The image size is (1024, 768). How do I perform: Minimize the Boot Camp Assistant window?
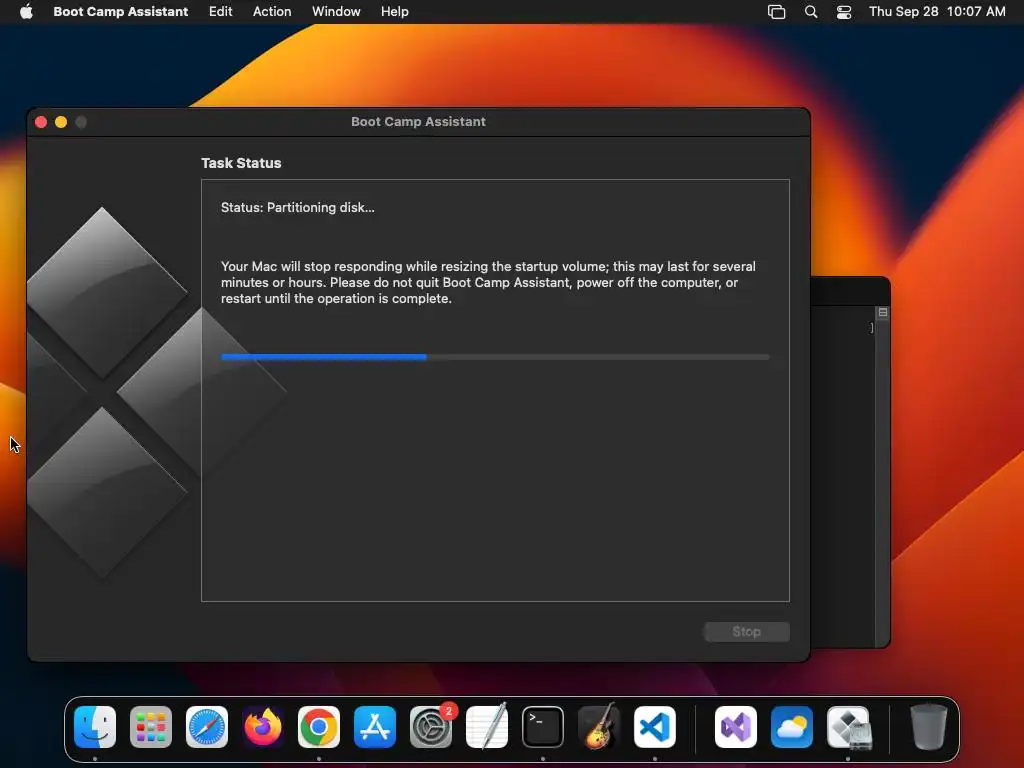coord(61,122)
